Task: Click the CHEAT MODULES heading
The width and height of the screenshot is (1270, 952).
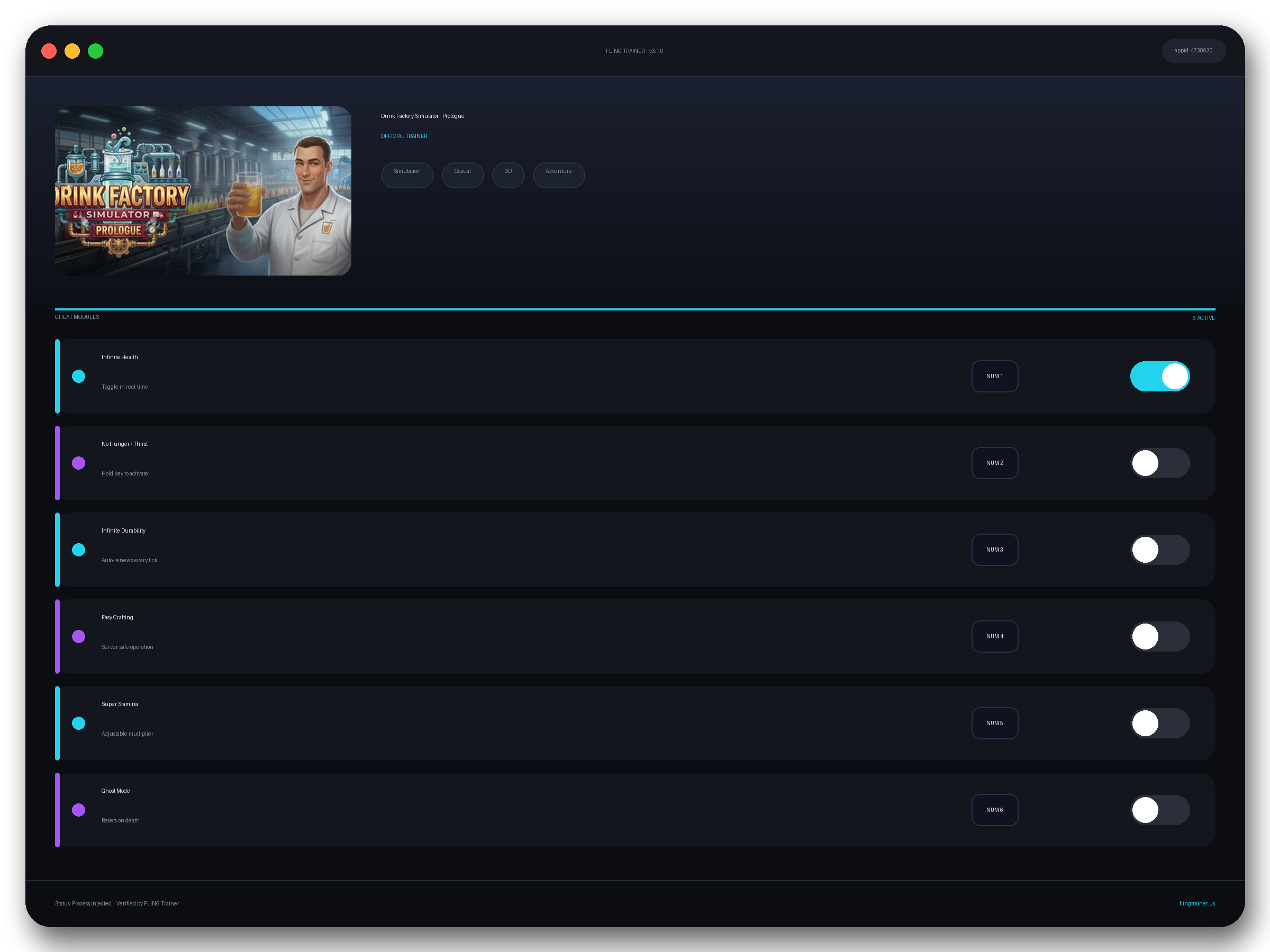Action: pyautogui.click(x=77, y=317)
